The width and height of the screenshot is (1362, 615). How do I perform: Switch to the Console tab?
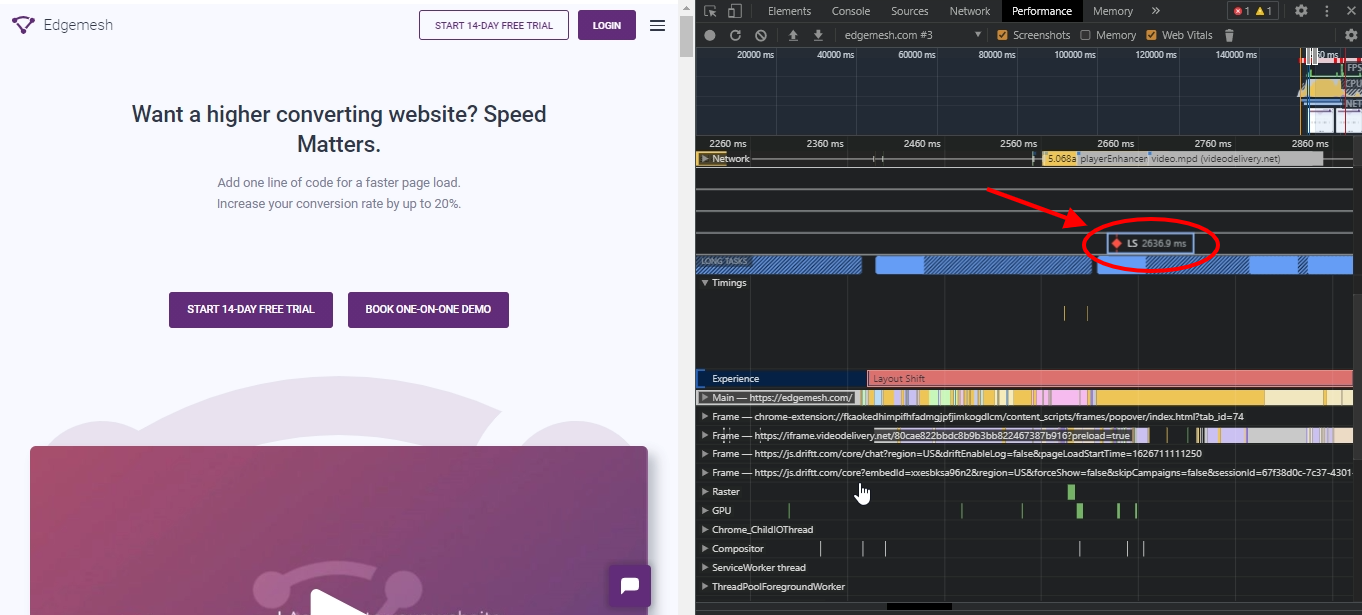coord(850,11)
